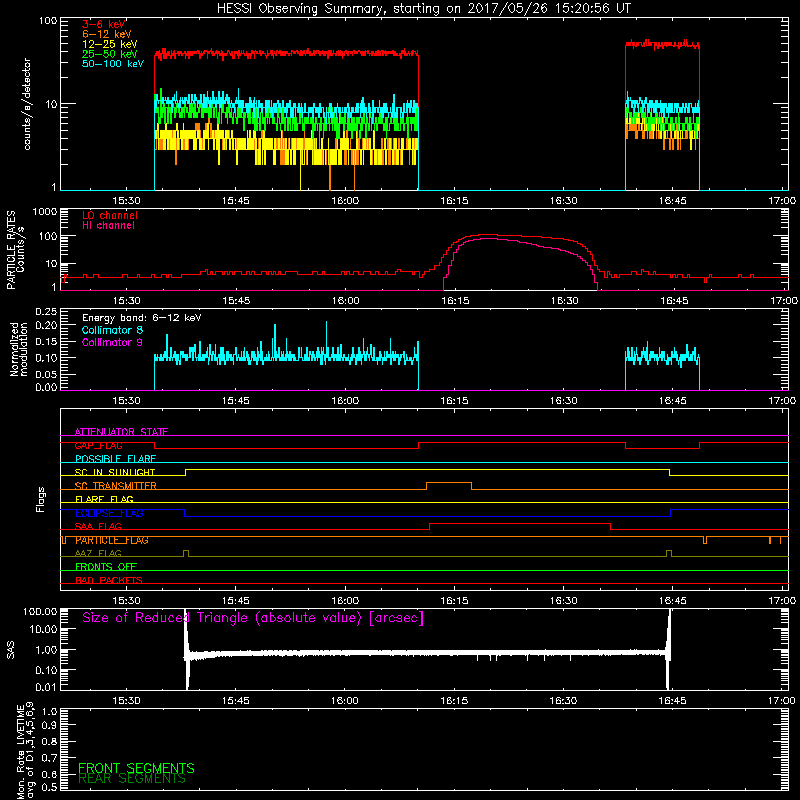The width and height of the screenshot is (800, 800).
Task: Click the POSSIBLE_FLARE flag label
Action: click(115, 459)
